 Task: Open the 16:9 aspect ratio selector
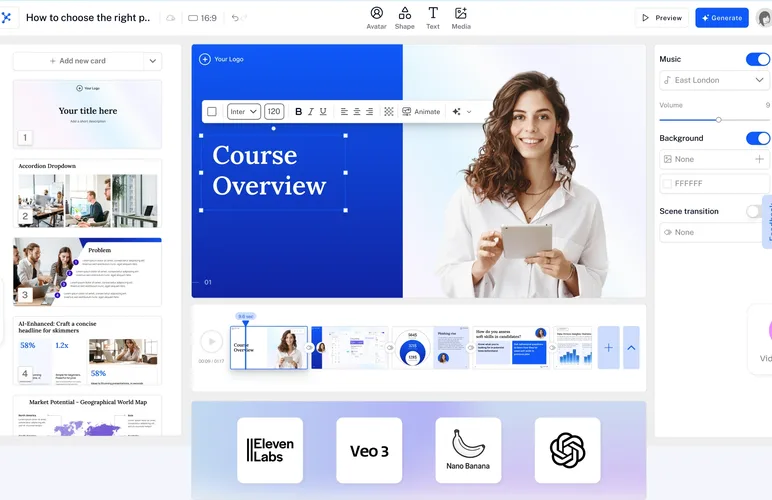click(202, 18)
